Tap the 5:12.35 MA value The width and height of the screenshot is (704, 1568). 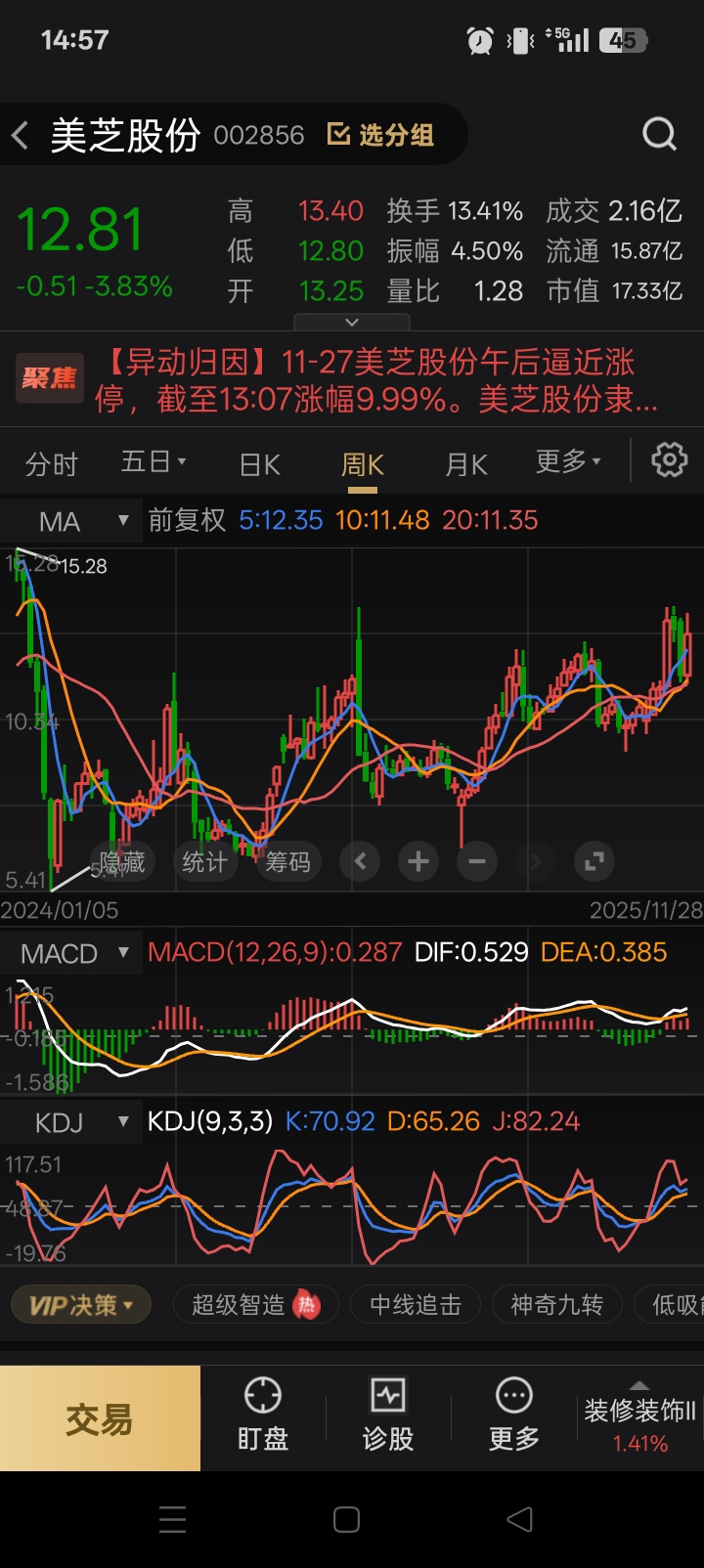pos(281,520)
